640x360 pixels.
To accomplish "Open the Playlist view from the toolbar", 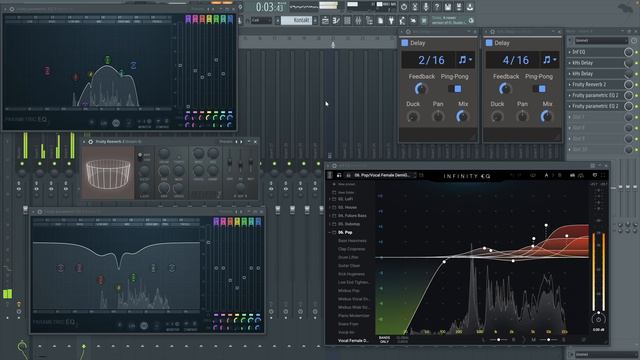I will pos(325,20).
